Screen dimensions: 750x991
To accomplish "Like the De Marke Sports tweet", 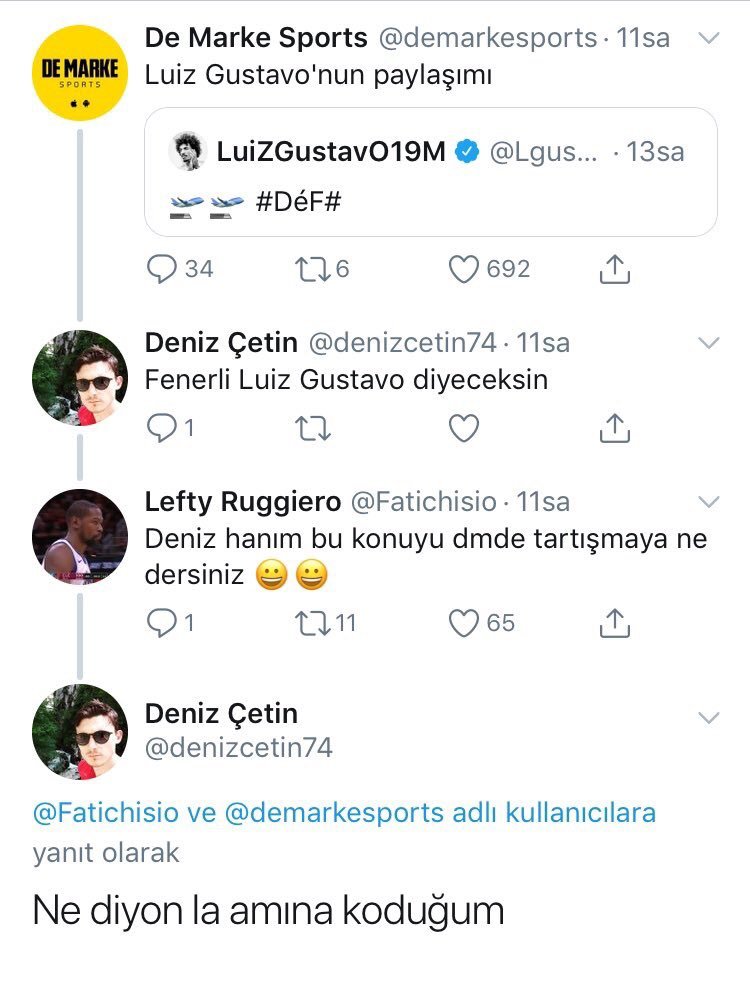I will 463,269.
